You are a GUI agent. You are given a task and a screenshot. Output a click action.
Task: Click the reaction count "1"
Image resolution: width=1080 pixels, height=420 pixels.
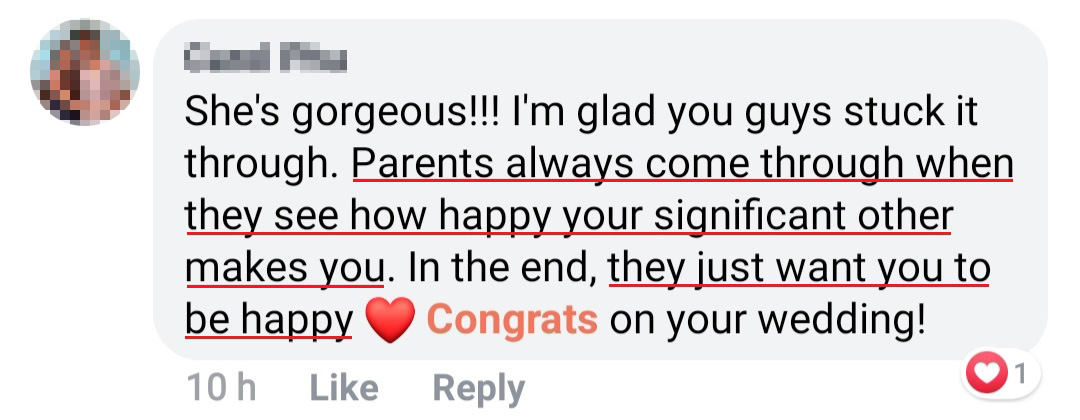point(1020,376)
